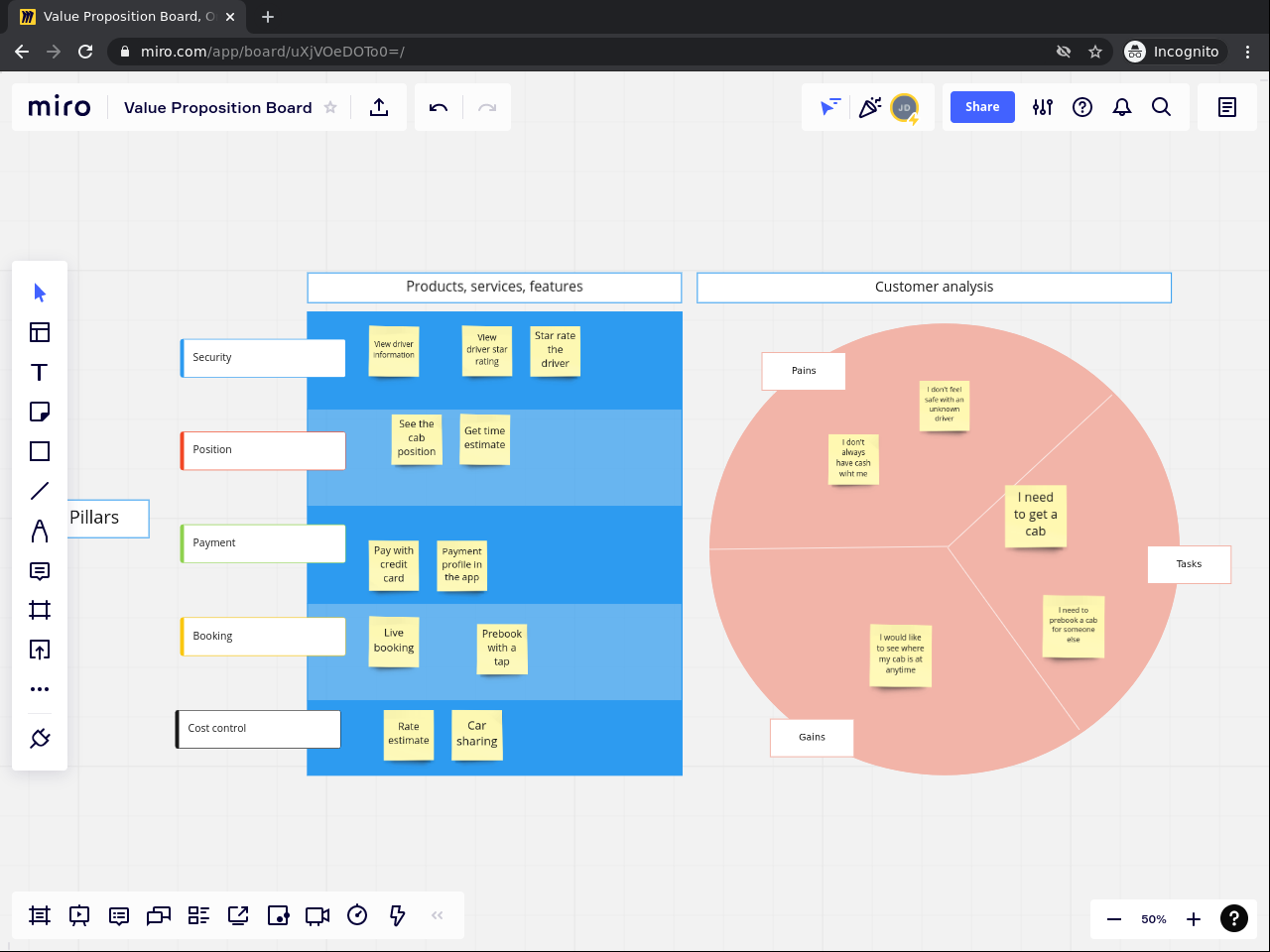The width and height of the screenshot is (1270, 952).
Task: Open reactions party popper icon
Action: click(870, 107)
